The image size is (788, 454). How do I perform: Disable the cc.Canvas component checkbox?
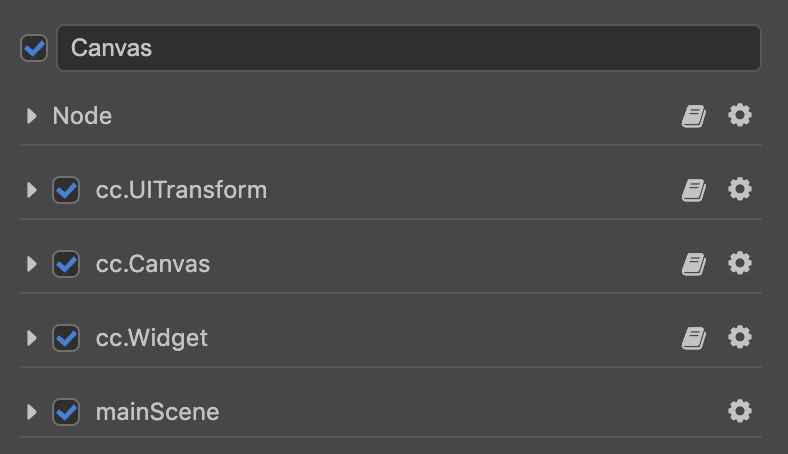(66, 264)
